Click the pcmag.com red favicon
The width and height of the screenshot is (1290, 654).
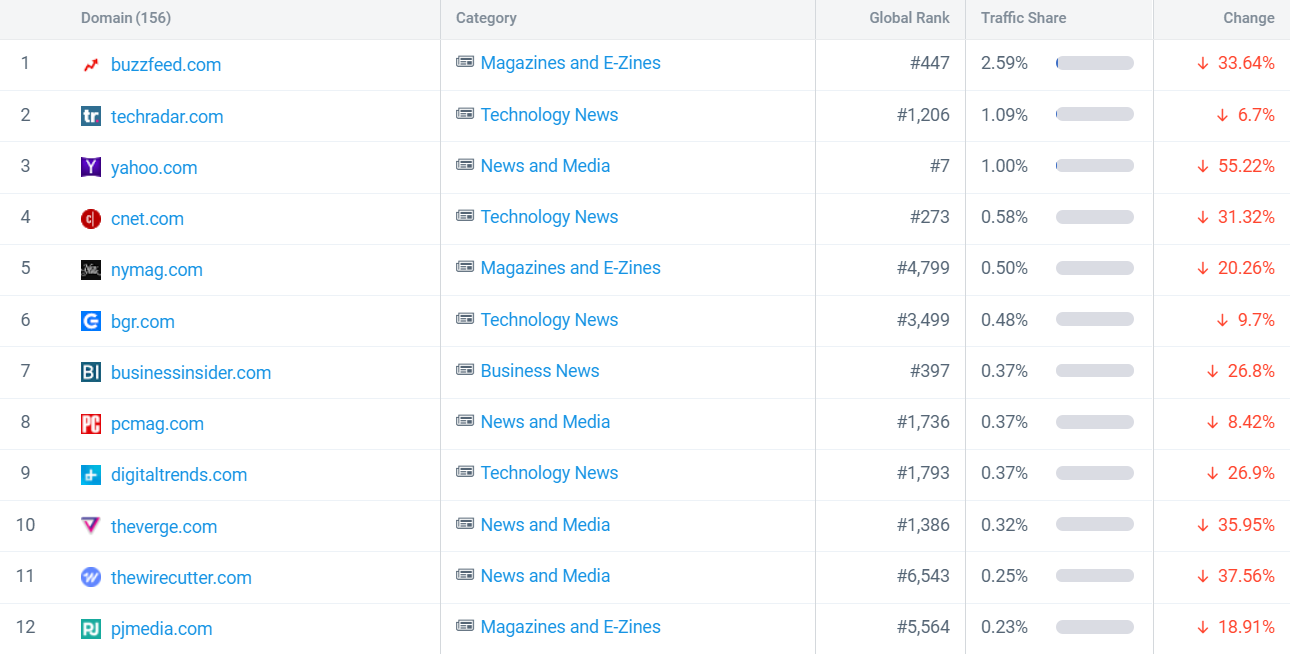coord(91,424)
